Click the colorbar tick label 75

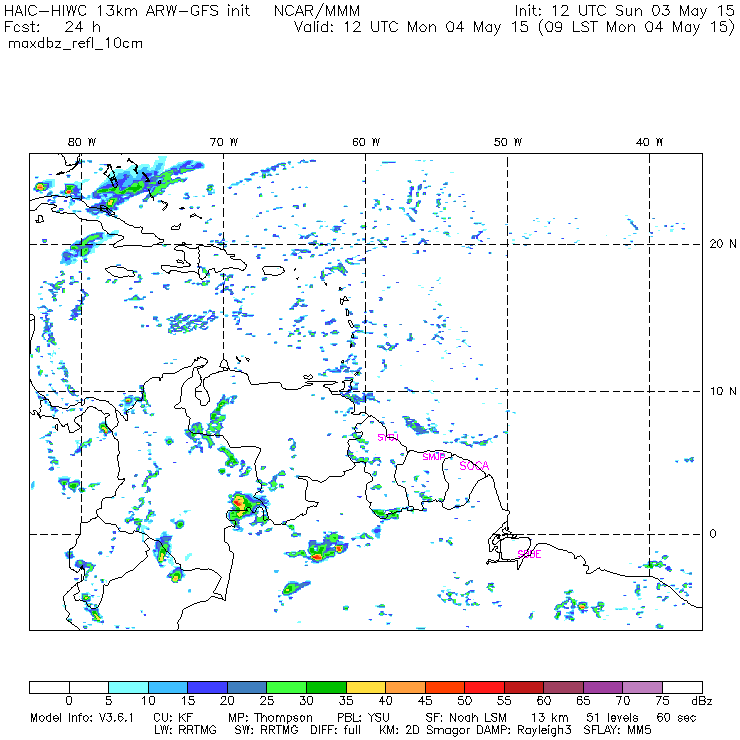click(662, 701)
